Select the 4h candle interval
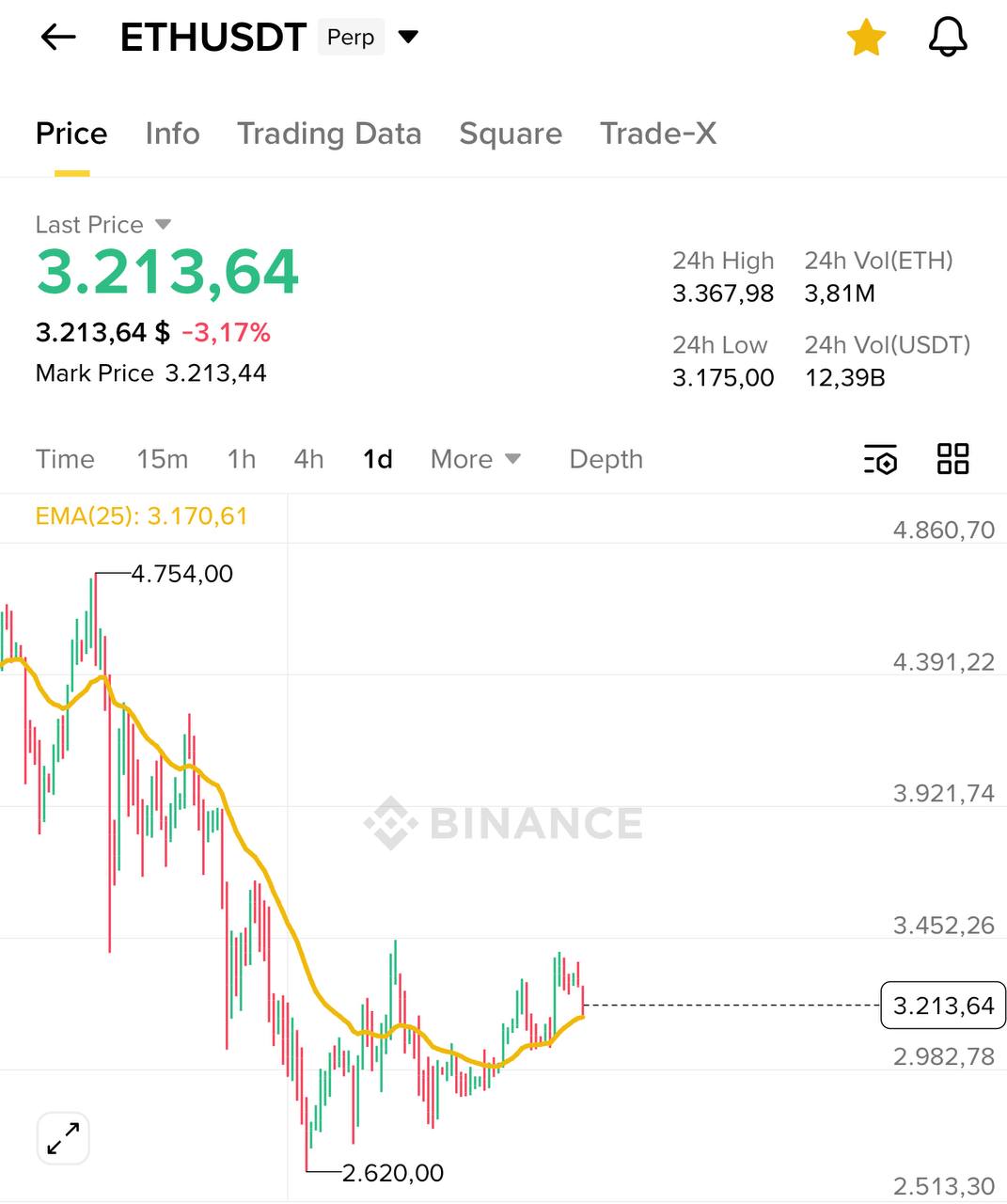 coord(307,460)
